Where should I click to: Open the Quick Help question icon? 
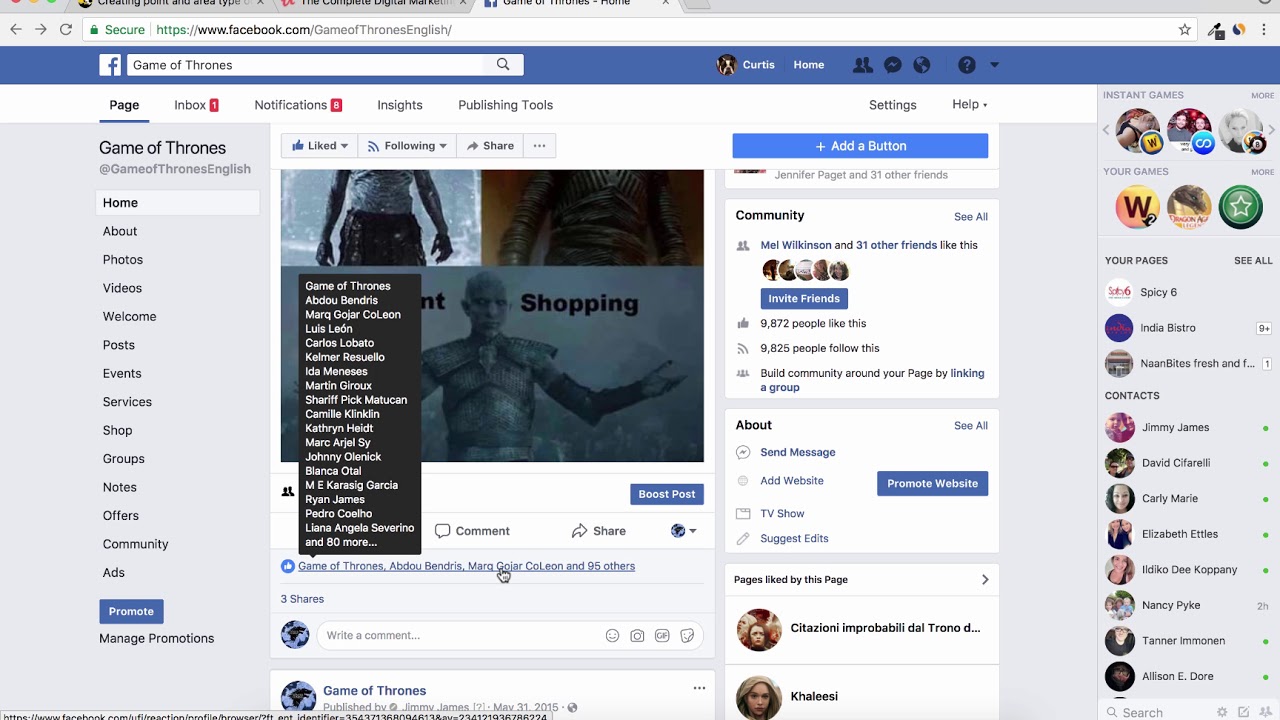click(966, 65)
